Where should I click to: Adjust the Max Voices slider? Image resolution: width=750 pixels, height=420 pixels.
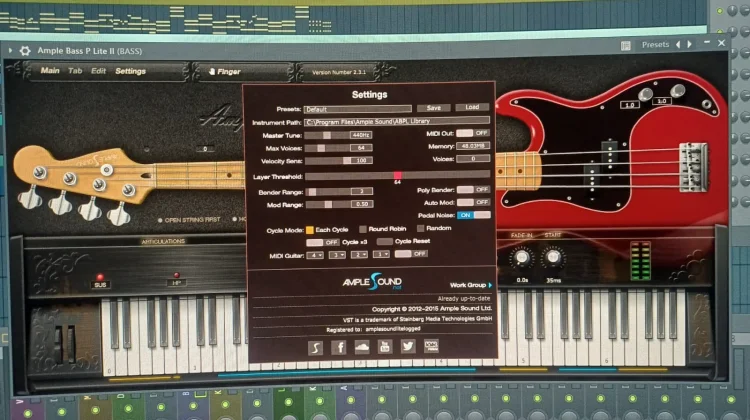[321, 148]
